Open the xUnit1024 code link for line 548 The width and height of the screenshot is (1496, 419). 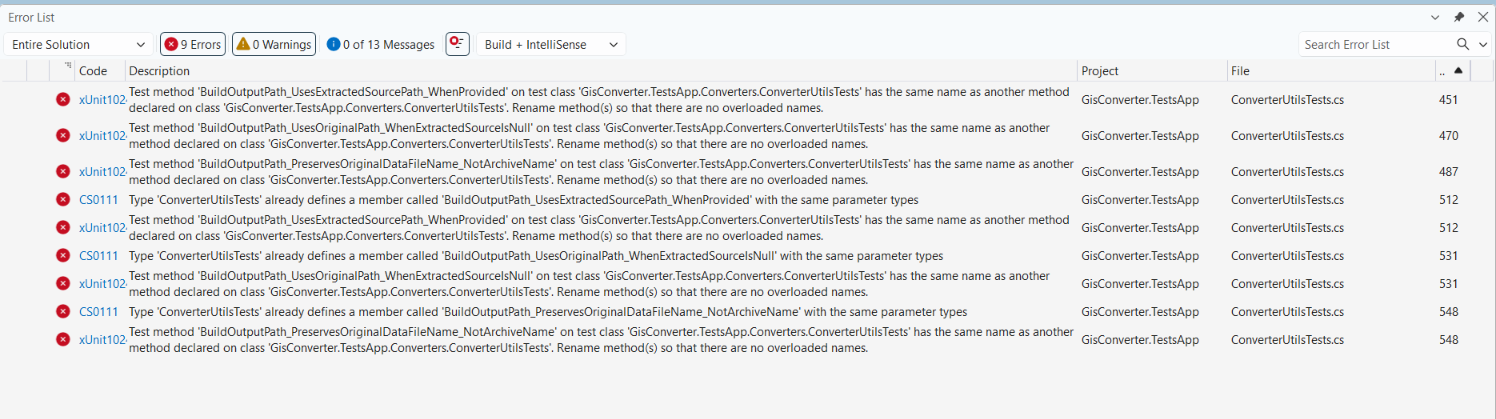click(102, 340)
